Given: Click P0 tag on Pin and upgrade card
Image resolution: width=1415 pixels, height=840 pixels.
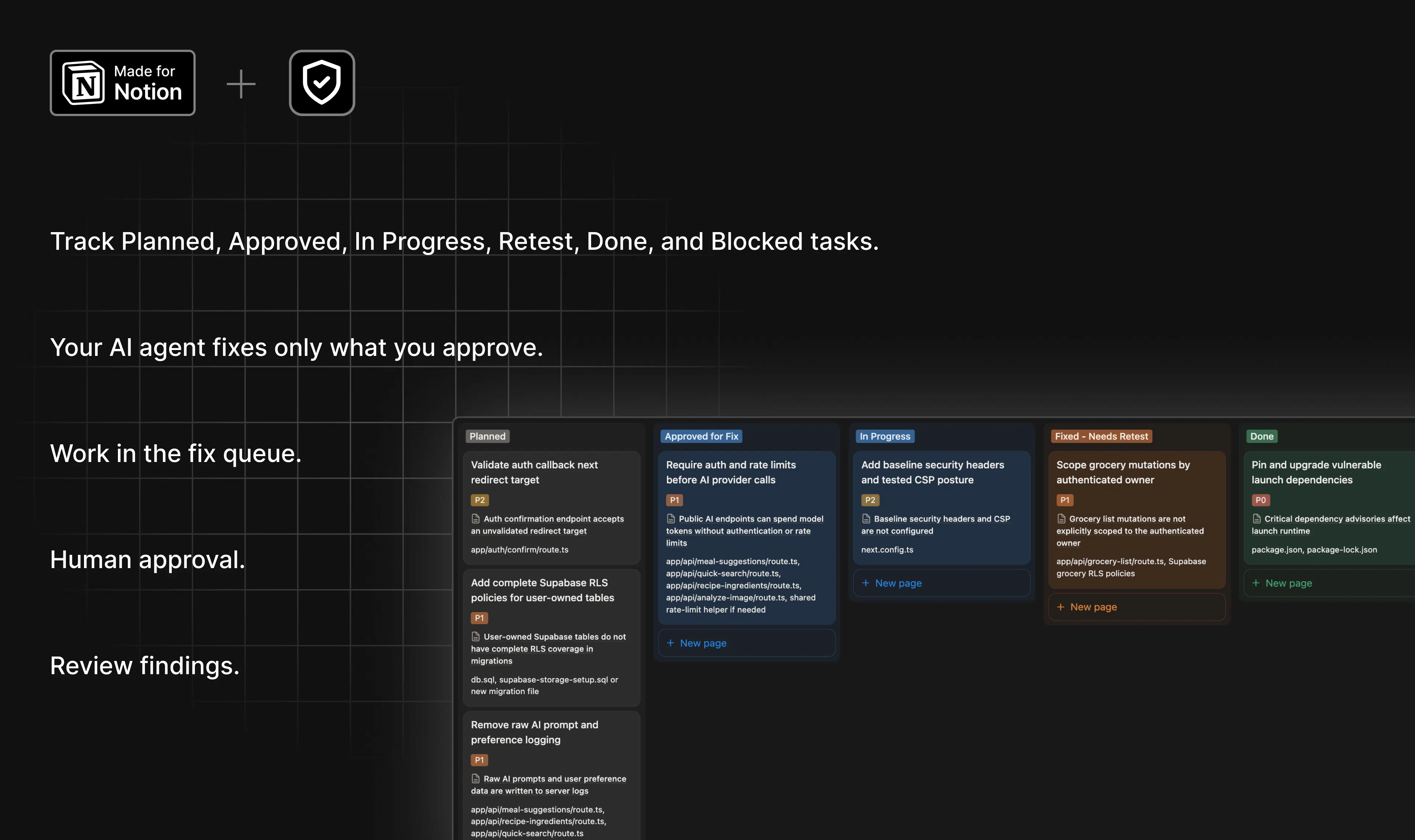Looking at the screenshot, I should [1261, 500].
